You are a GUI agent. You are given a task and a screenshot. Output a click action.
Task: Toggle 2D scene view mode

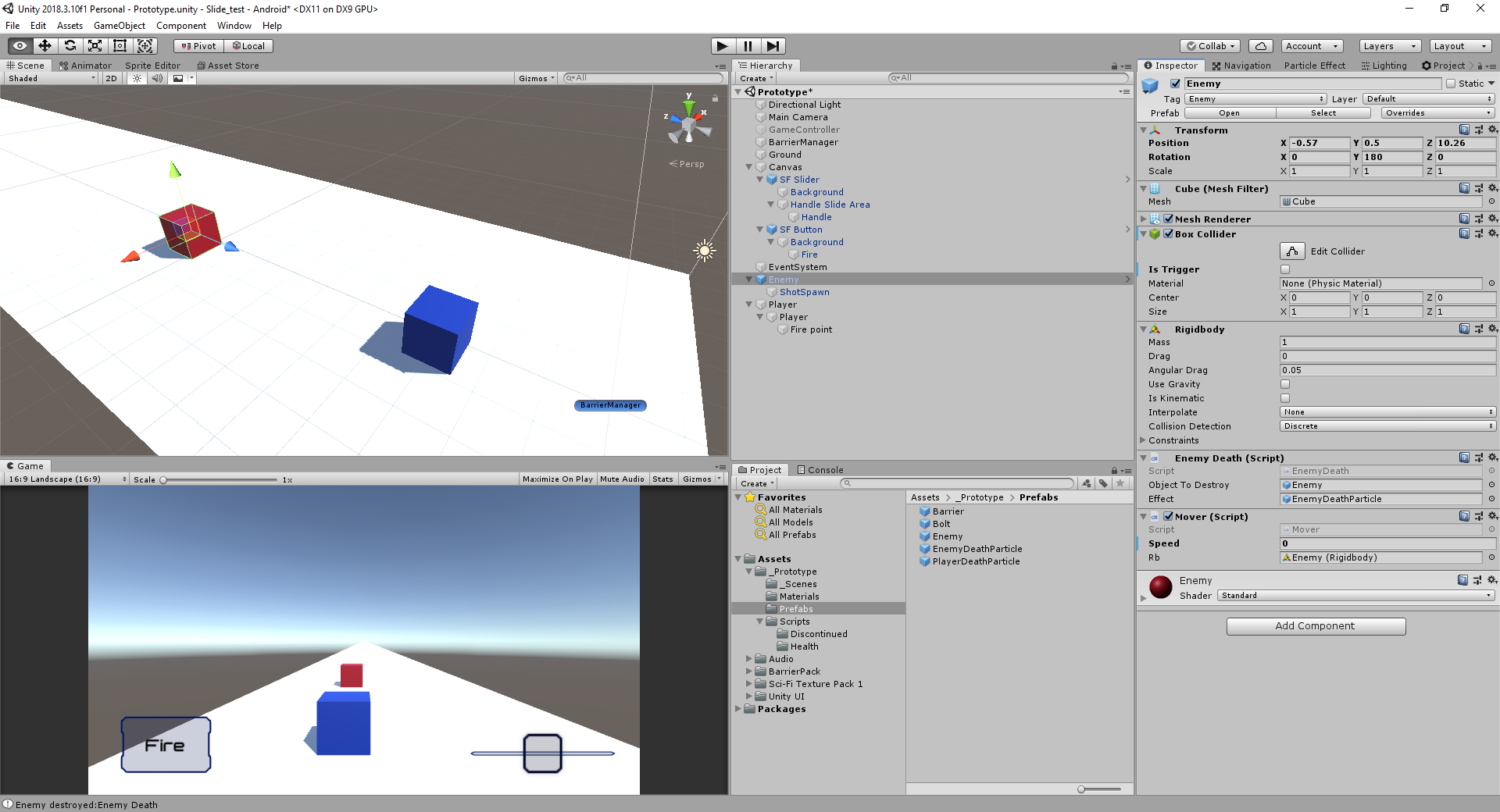pyautogui.click(x=111, y=78)
